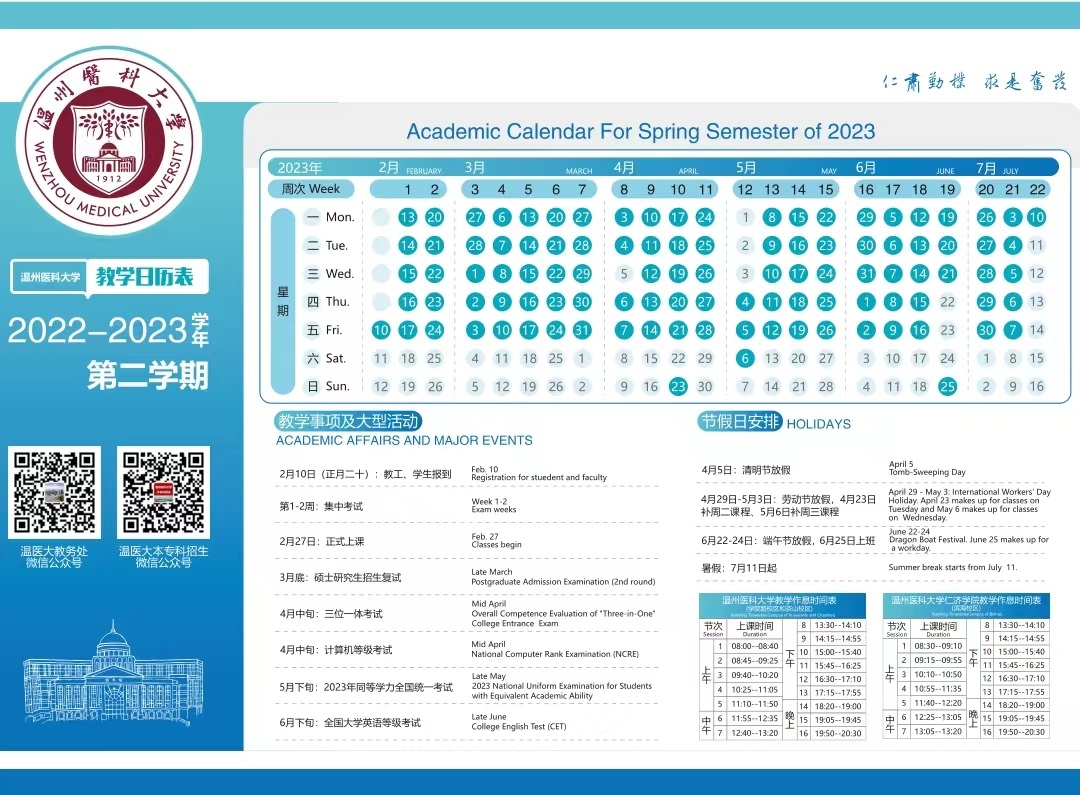Select the 7月 JULY month header
Image resolution: width=1080 pixels, height=795 pixels.
pos(997,167)
